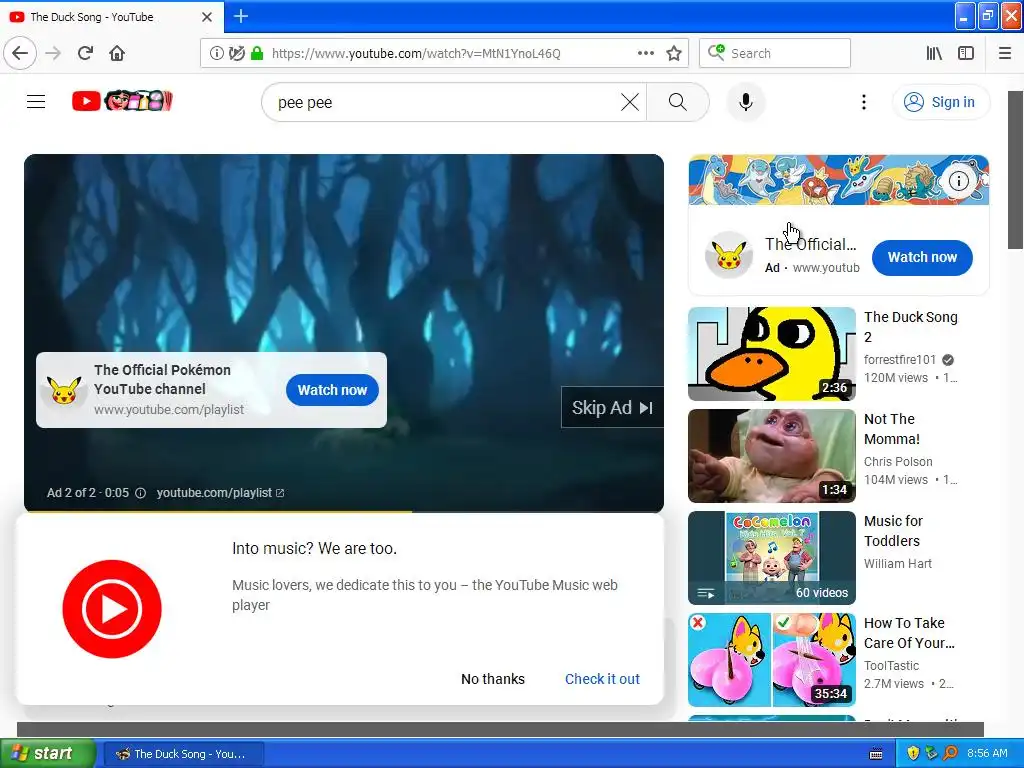Click Pikachu avatar in sidebar ad
Viewport: 1024px width, 768px height.
729,255
